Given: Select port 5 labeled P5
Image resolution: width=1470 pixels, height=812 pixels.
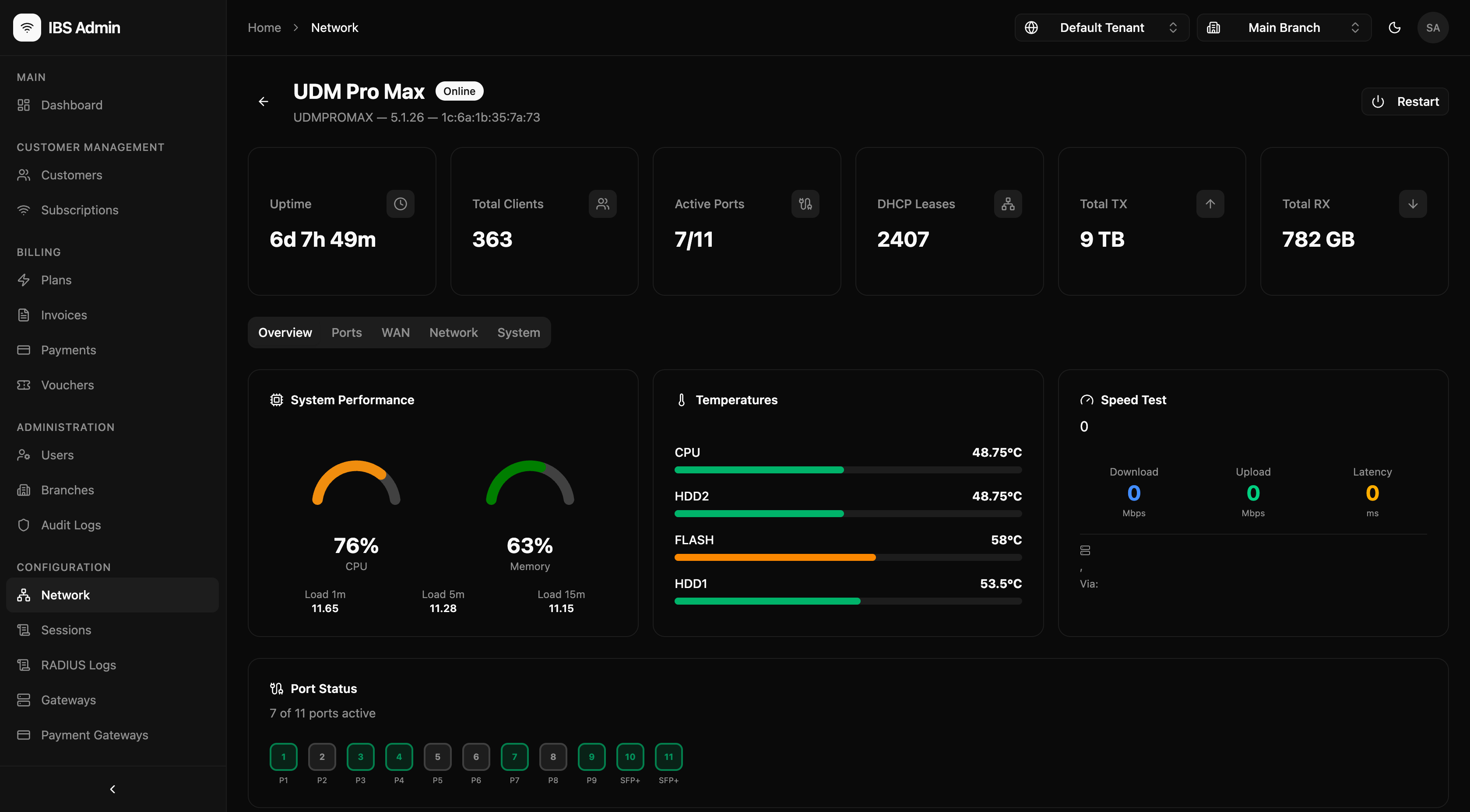Looking at the screenshot, I should coord(438,757).
